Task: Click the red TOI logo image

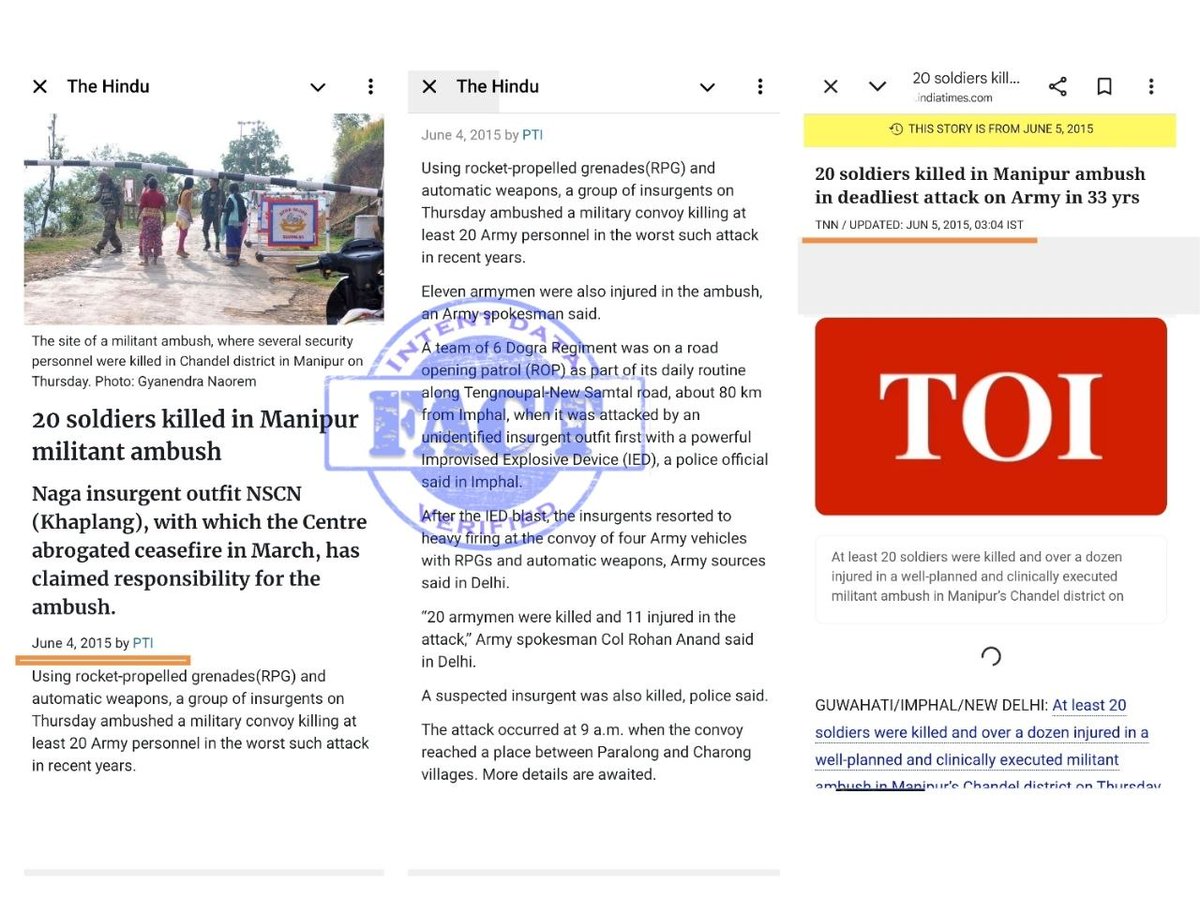Action: pyautogui.click(x=991, y=416)
